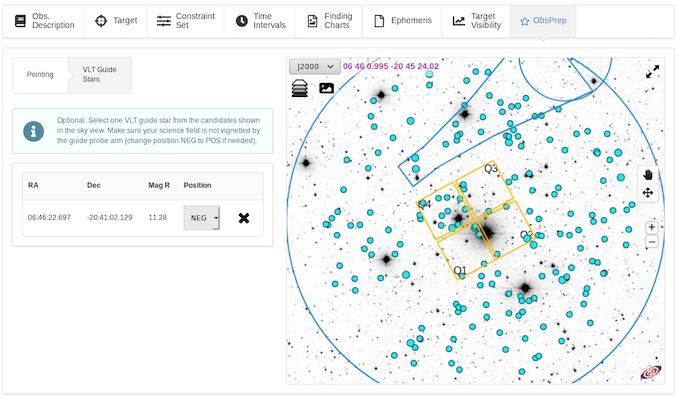Open the NEG position dropdown
The height and width of the screenshot is (400, 677).
202,218
